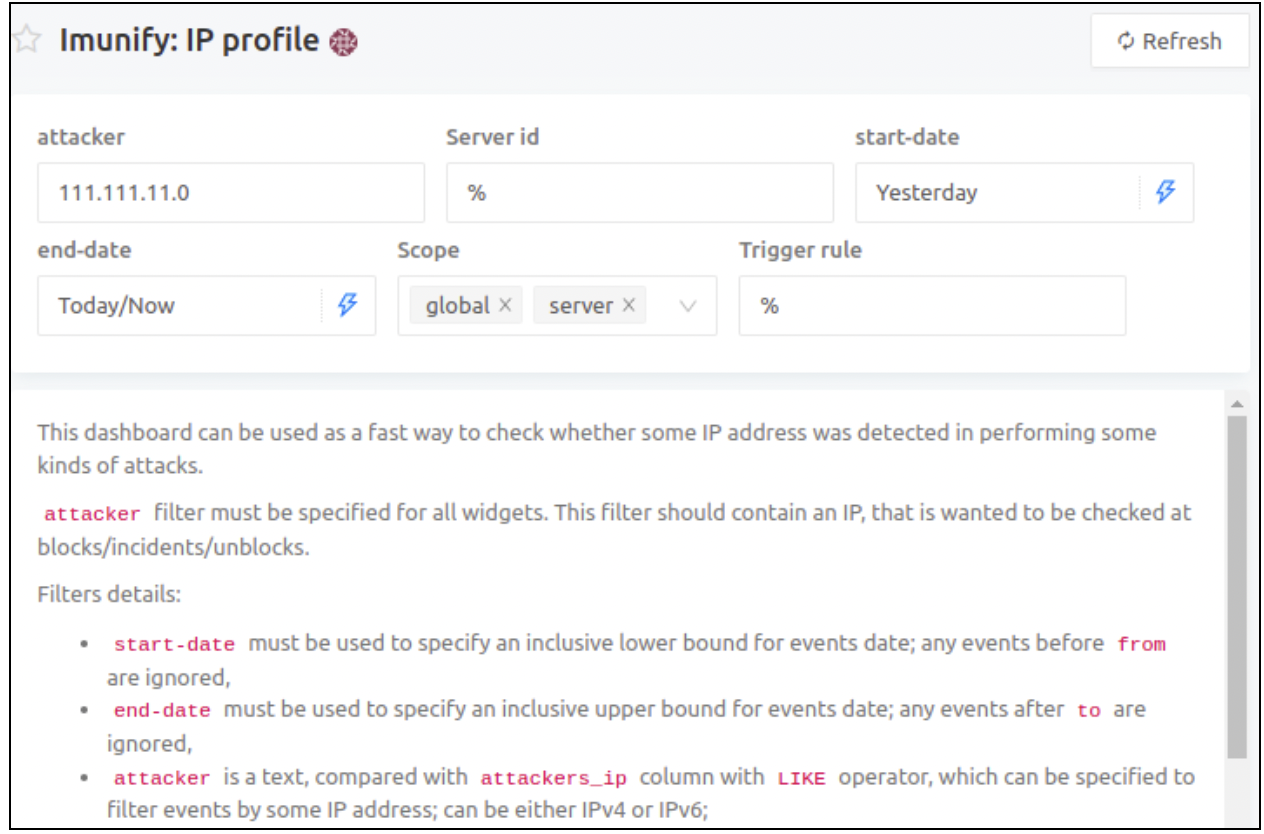Focus the Trigger rule input field

click(x=932, y=306)
